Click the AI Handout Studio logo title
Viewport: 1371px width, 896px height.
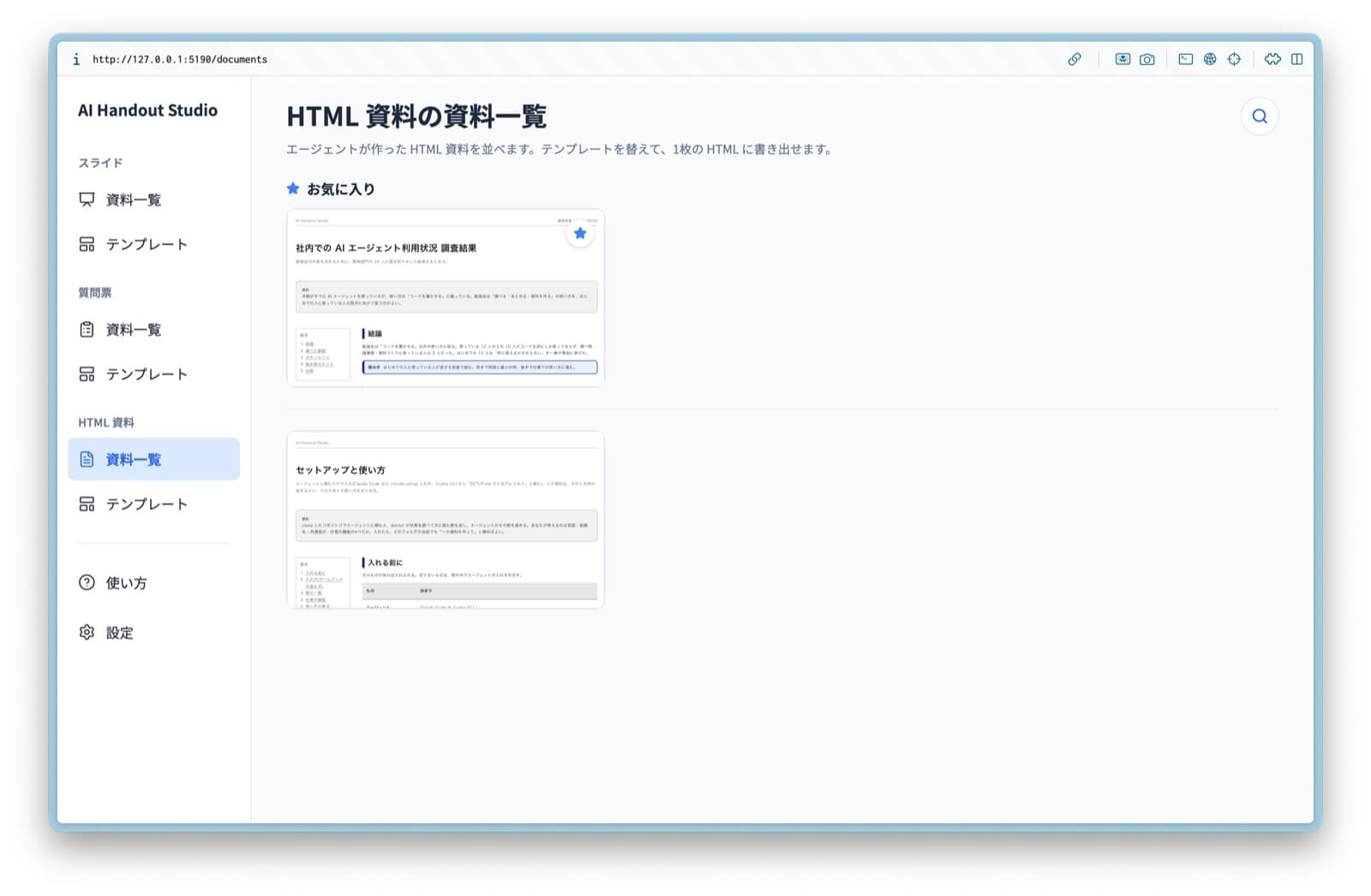pos(147,111)
